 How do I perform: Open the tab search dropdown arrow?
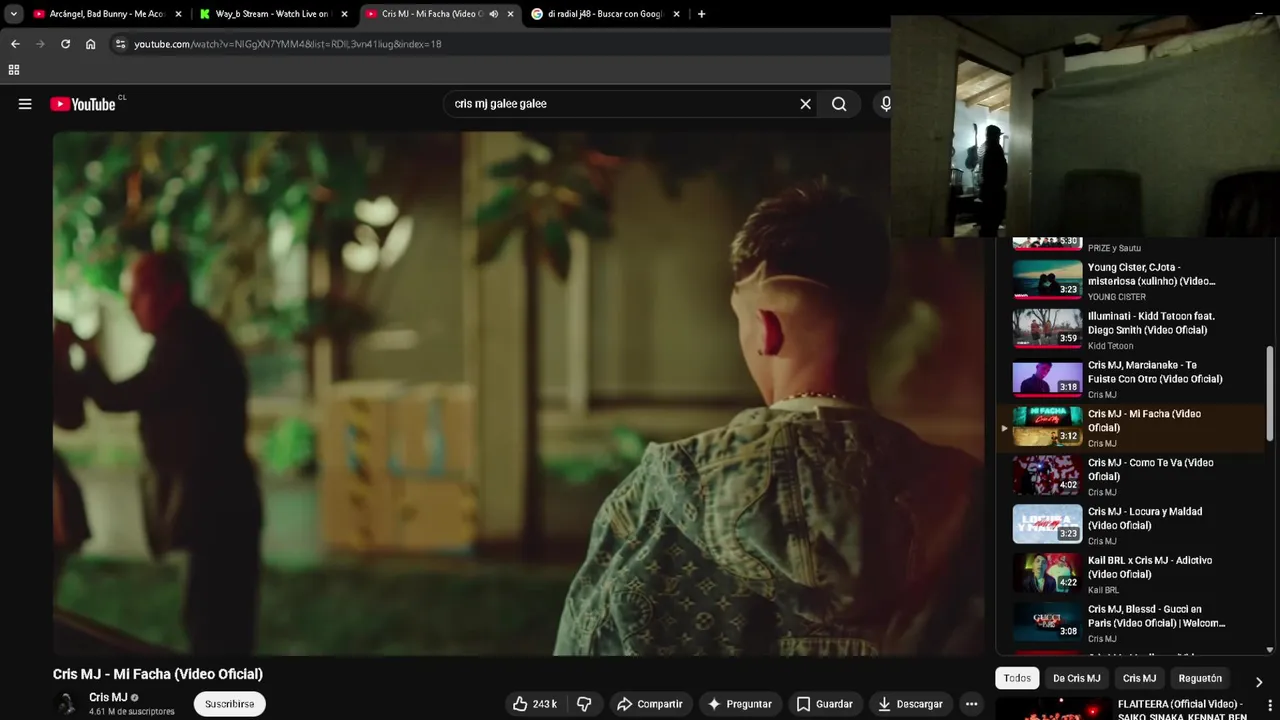point(14,14)
